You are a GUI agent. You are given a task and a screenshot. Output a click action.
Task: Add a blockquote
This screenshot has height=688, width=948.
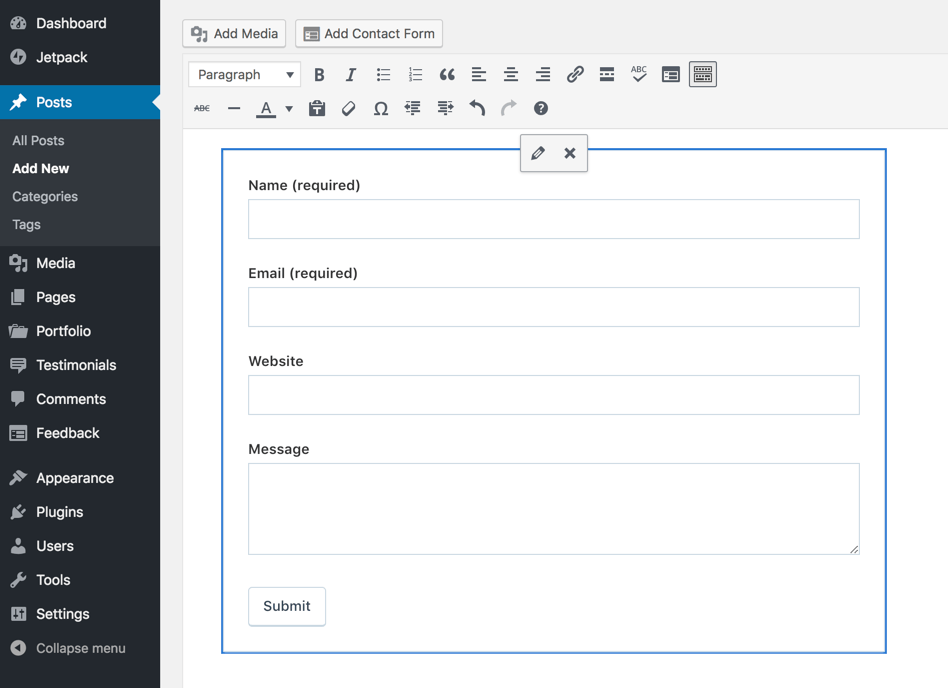[x=447, y=74]
